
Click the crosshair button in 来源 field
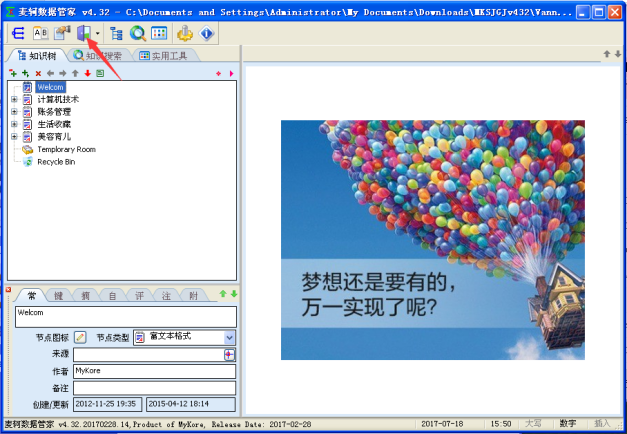click(x=229, y=354)
